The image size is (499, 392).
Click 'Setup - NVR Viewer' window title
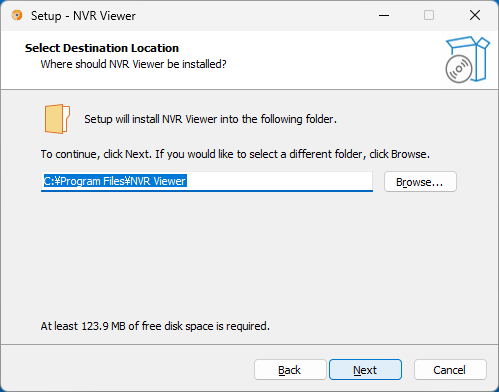pos(83,16)
